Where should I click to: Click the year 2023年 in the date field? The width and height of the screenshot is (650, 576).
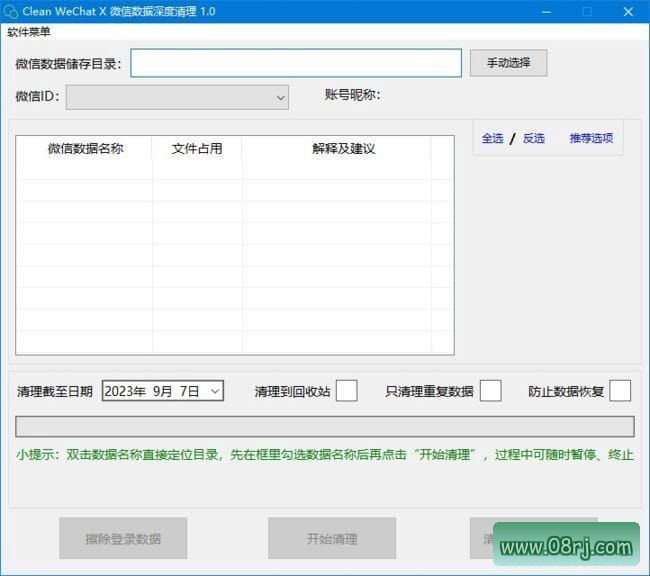[125, 391]
